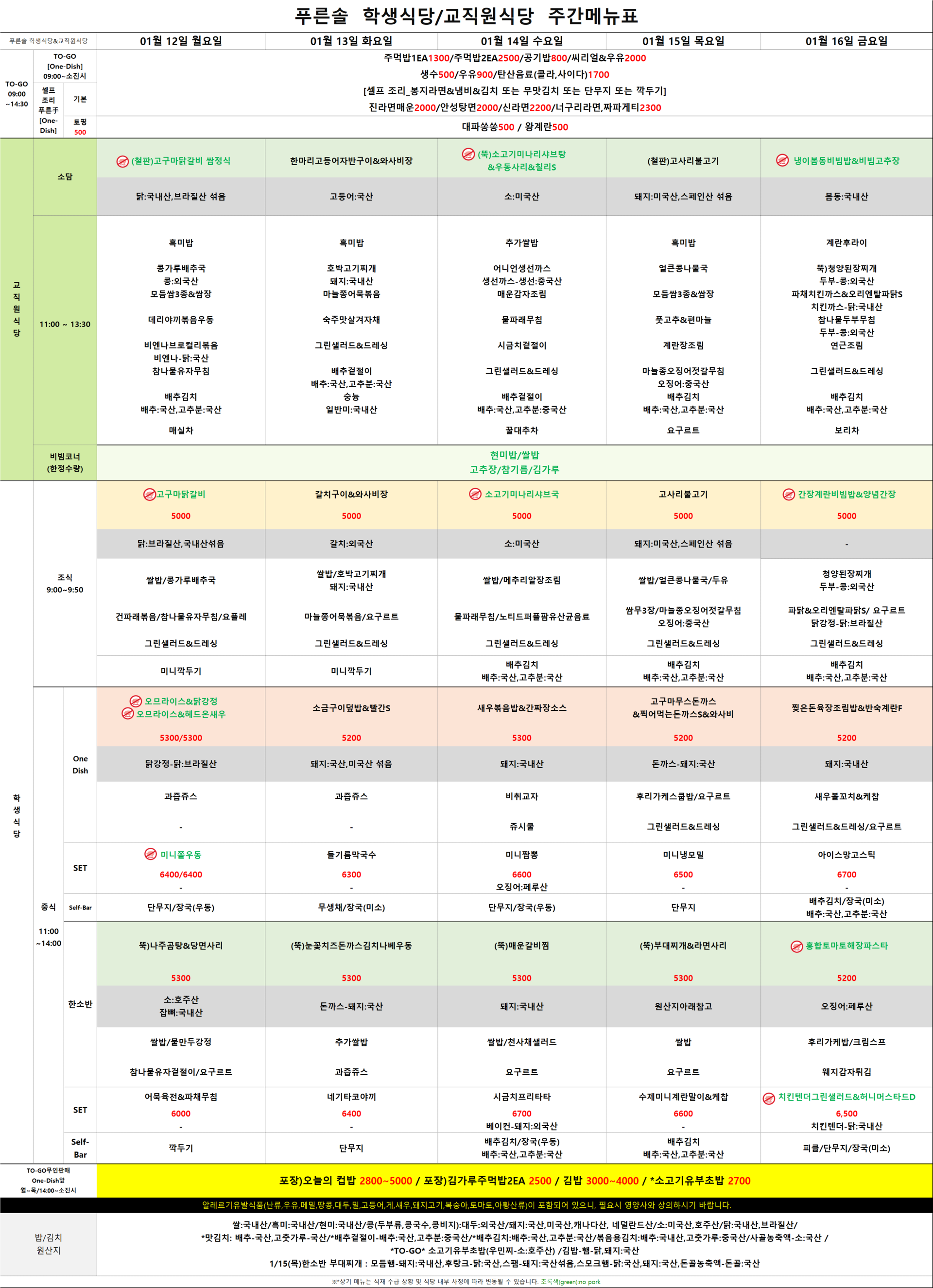Click no-pork icon beside 오므라이스&헤드온새우
This screenshot has height=1288, width=933.
click(x=128, y=714)
